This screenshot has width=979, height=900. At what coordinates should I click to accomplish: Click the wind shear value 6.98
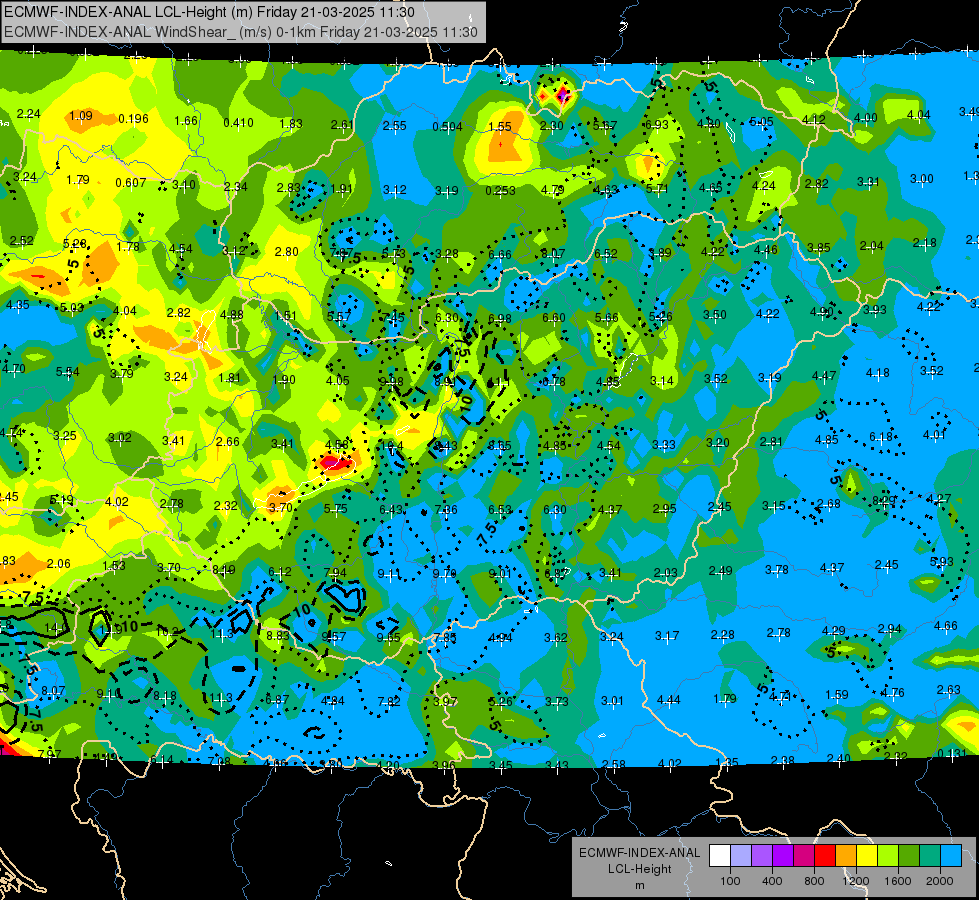[500, 319]
